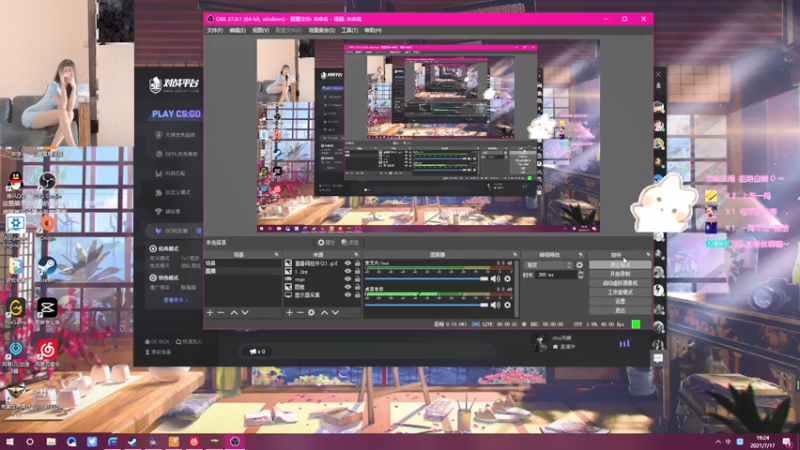Open Tencent QQ desktop shortcut
This screenshot has width=800, height=450.
pyautogui.click(x=16, y=184)
